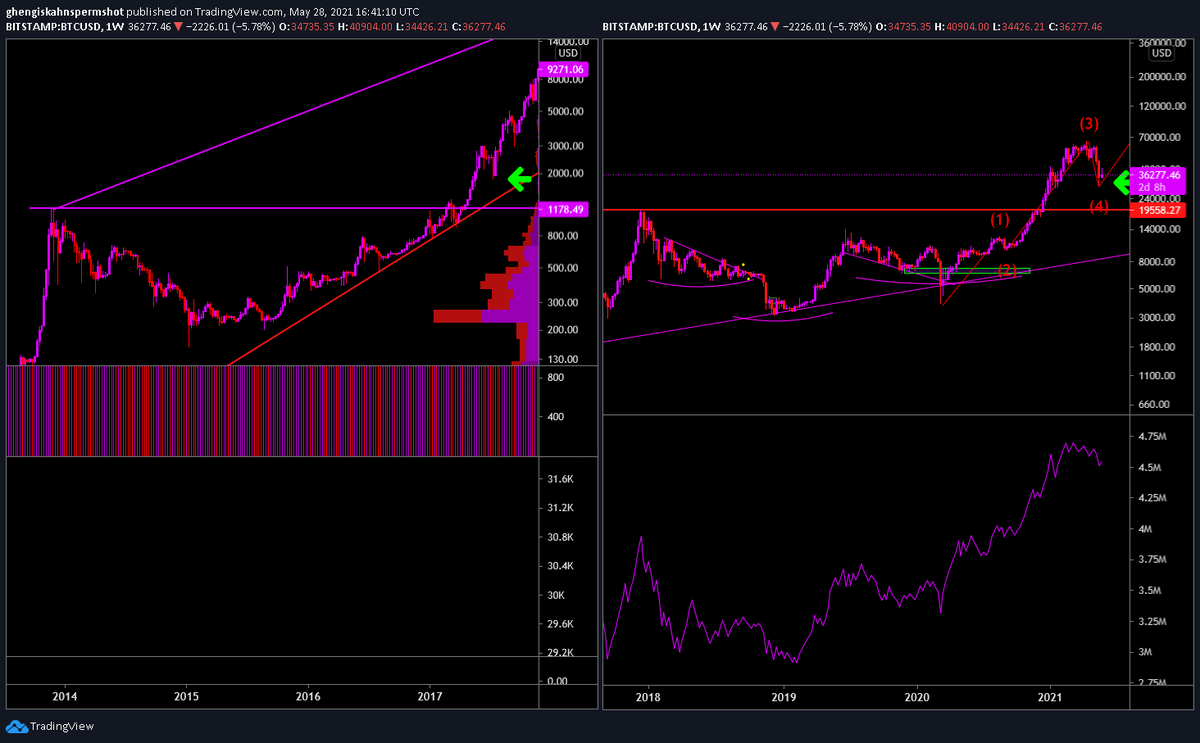Click the 1800.00 price scale value
The image size is (1200, 743).
pos(1158,347)
